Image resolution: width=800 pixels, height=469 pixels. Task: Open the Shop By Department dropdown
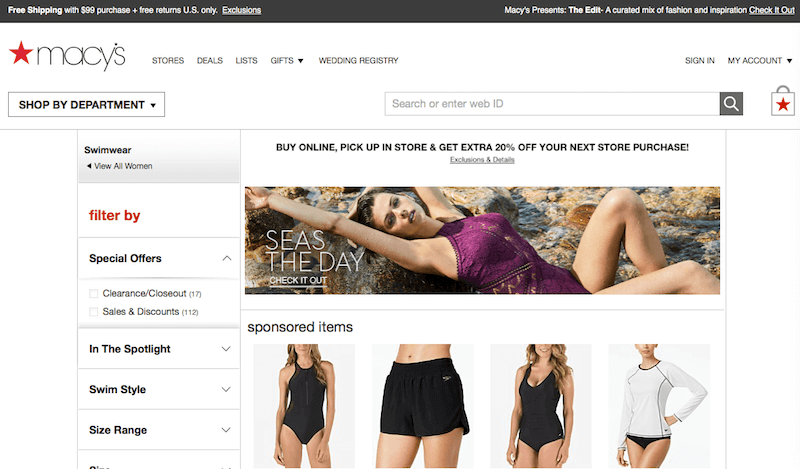[86, 105]
